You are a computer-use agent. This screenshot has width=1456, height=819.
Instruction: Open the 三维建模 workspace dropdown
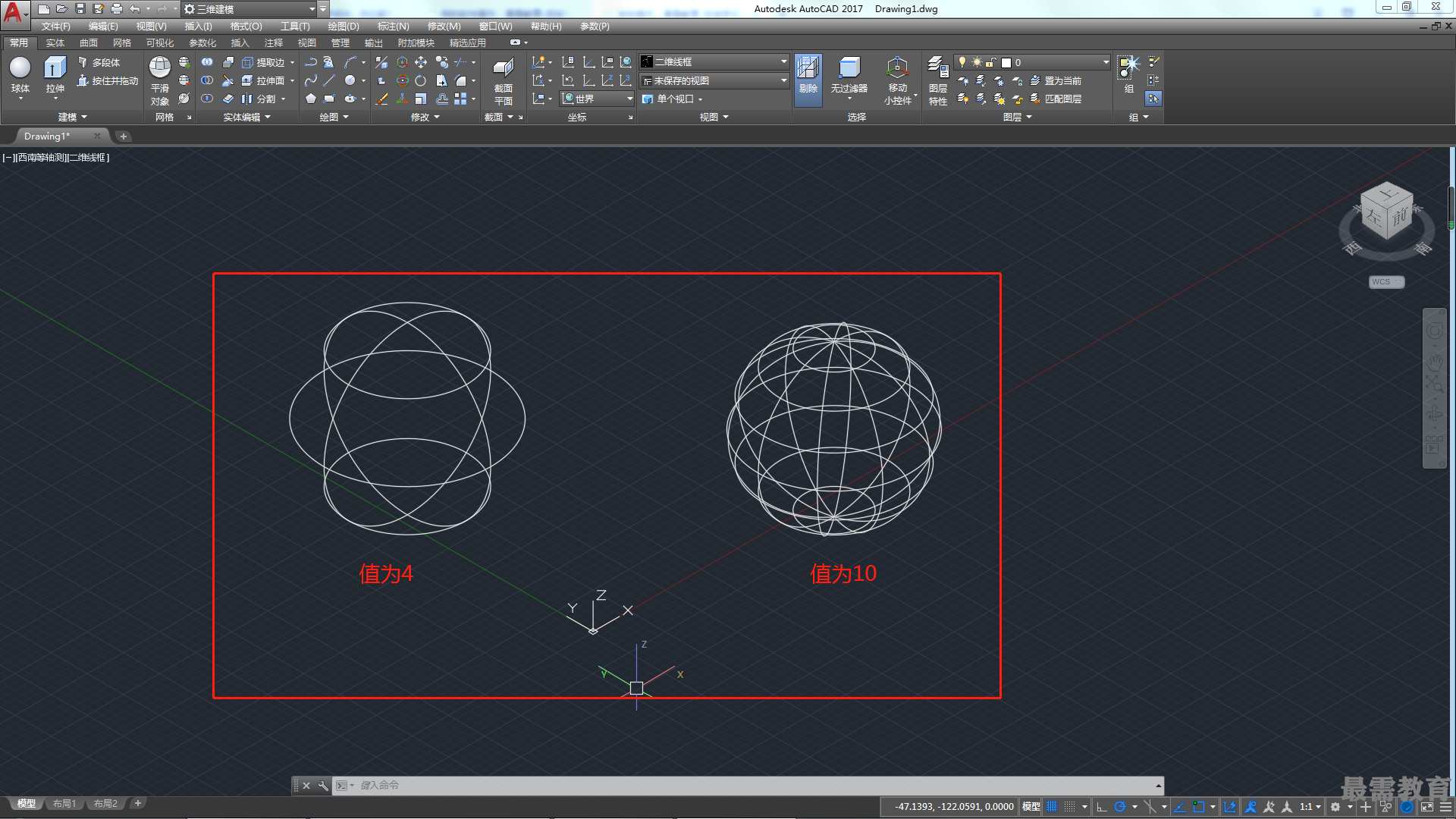(249, 9)
